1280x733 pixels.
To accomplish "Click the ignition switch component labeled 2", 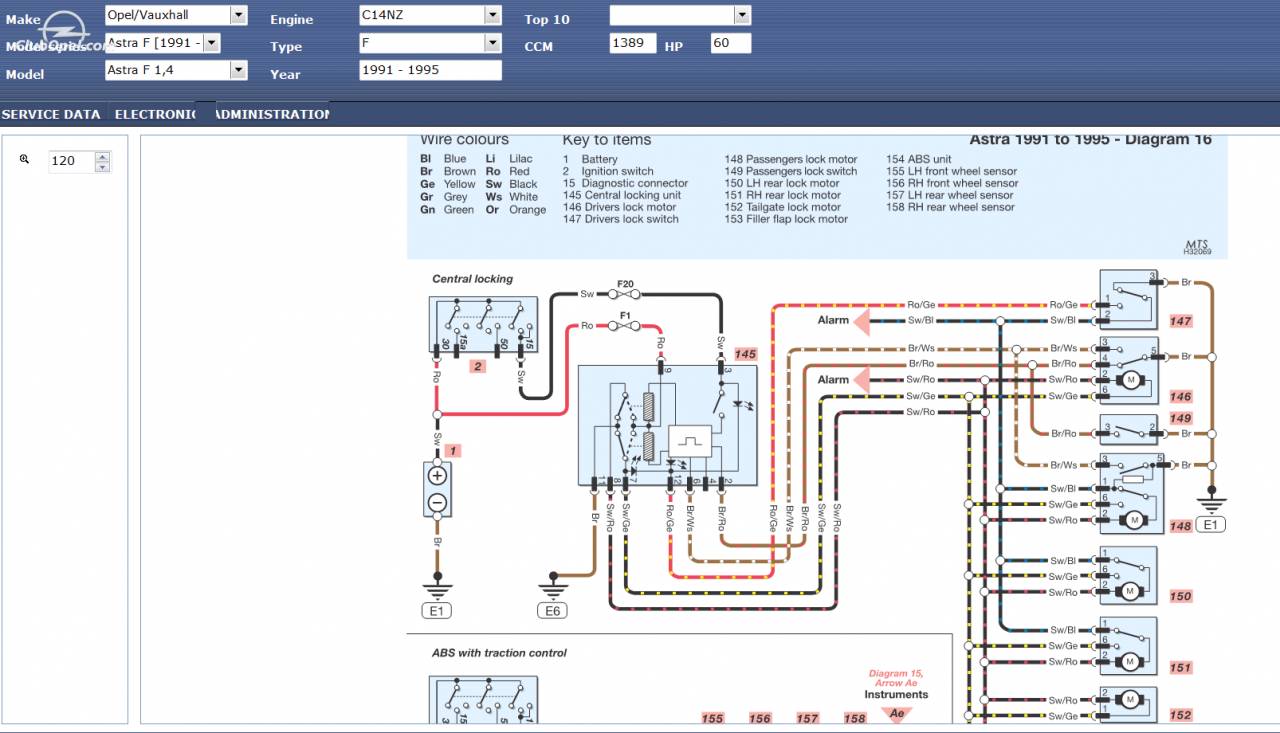I will point(483,325).
